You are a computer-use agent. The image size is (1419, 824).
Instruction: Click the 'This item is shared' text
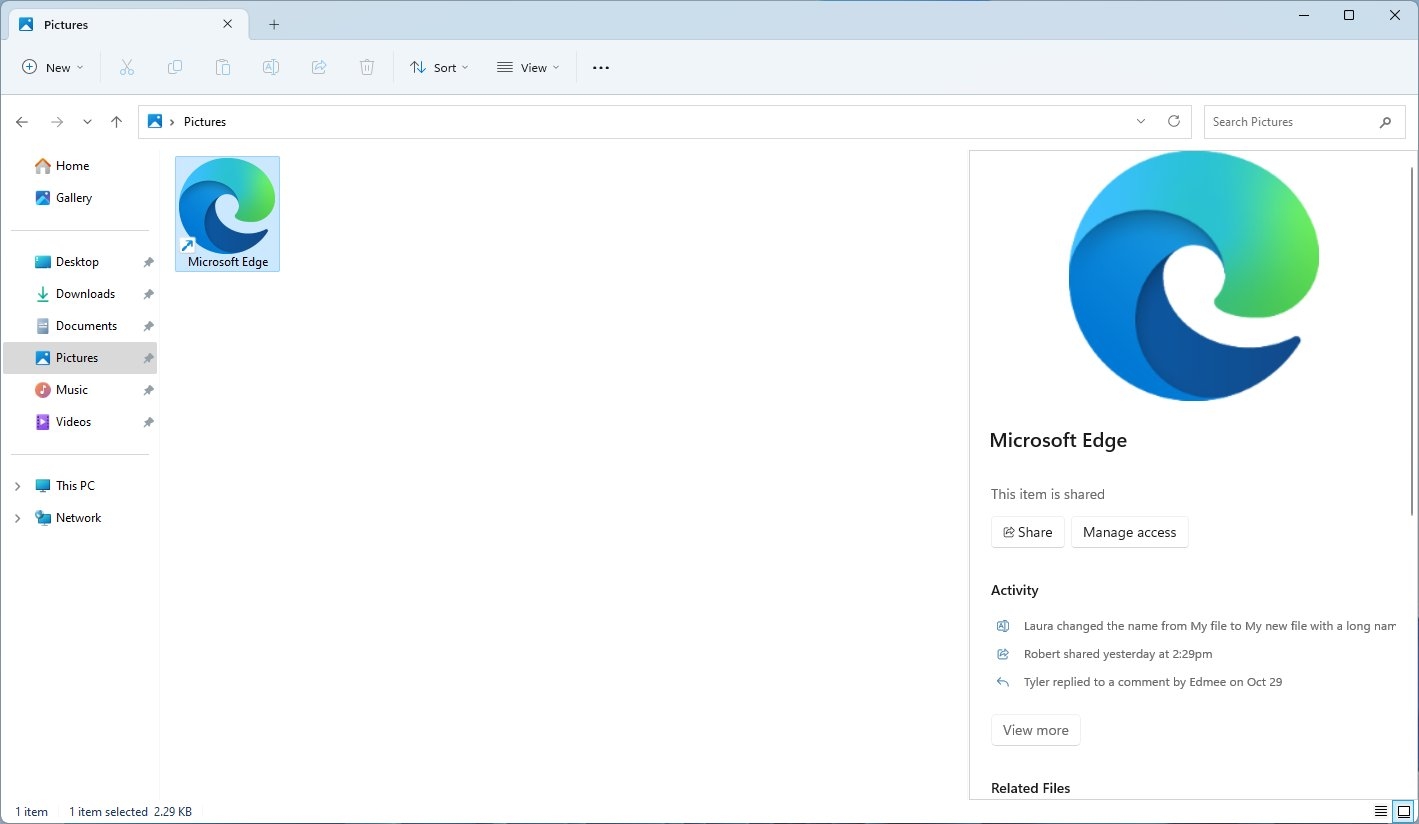(1048, 494)
